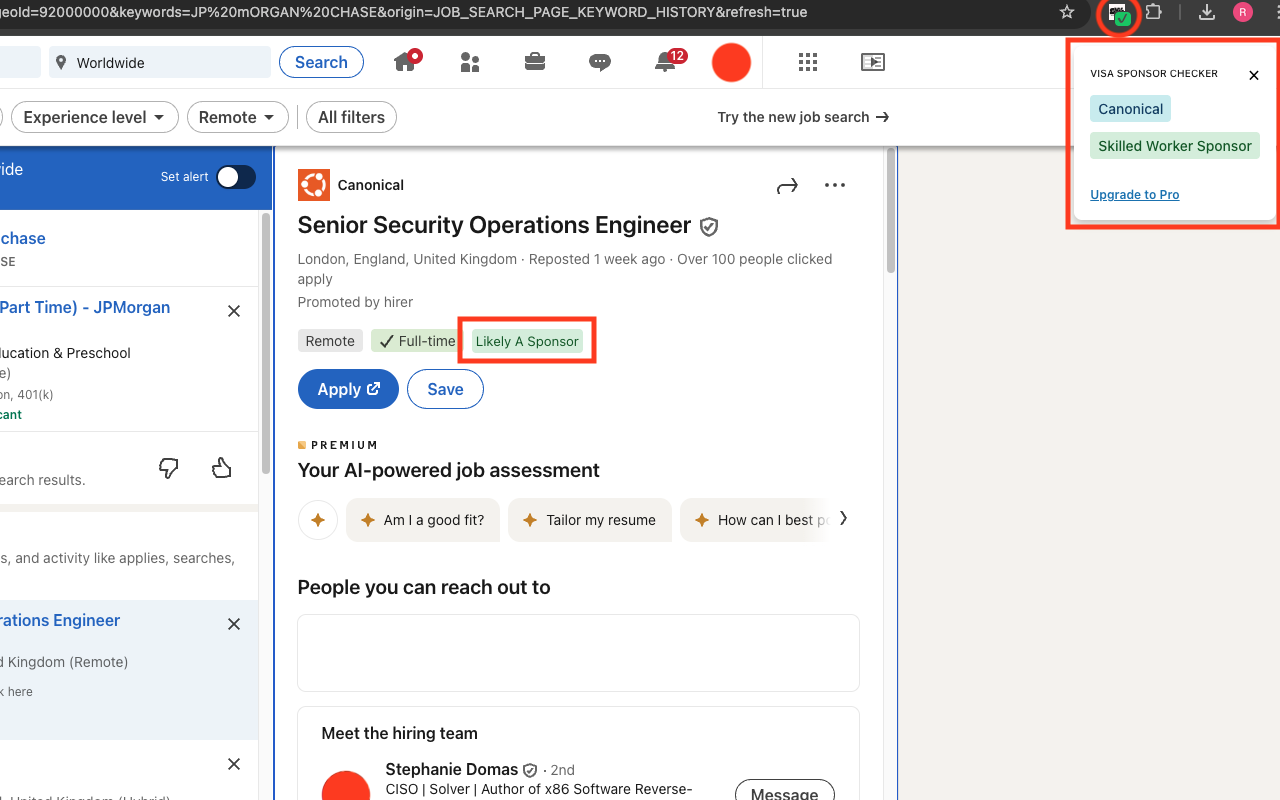Click the Likely A Sponsor tag
This screenshot has height=800, width=1280.
point(527,341)
